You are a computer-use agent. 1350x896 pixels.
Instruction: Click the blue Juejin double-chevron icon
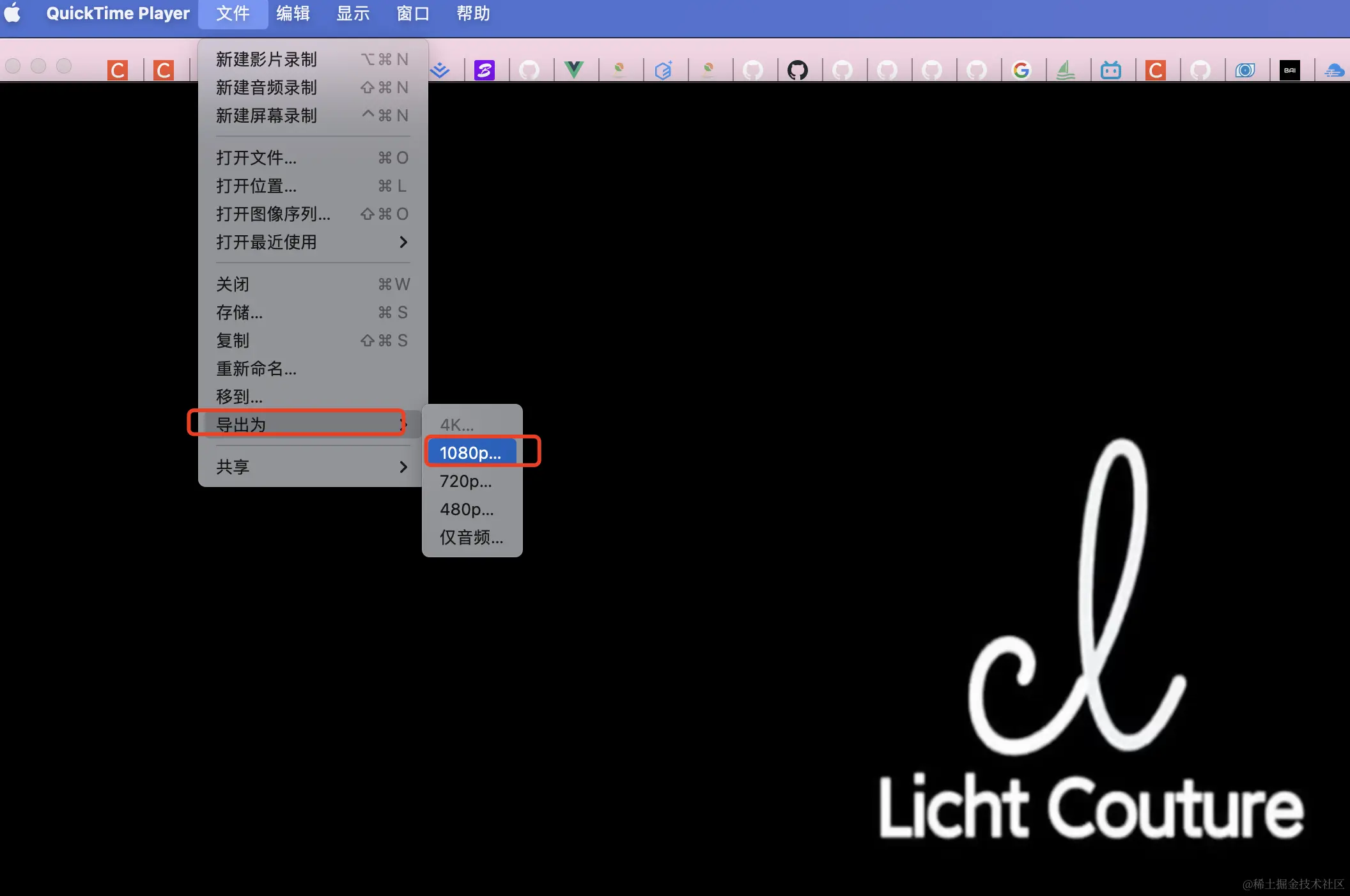(x=440, y=70)
